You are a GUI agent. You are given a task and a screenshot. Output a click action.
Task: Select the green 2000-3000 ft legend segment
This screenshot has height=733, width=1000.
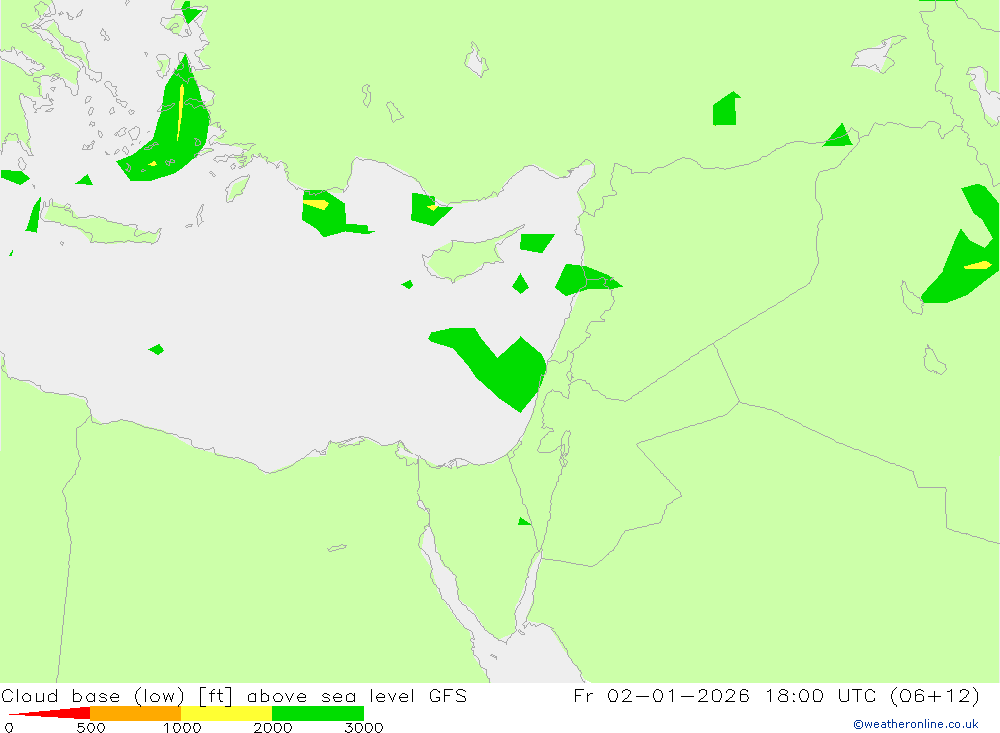tap(318, 713)
